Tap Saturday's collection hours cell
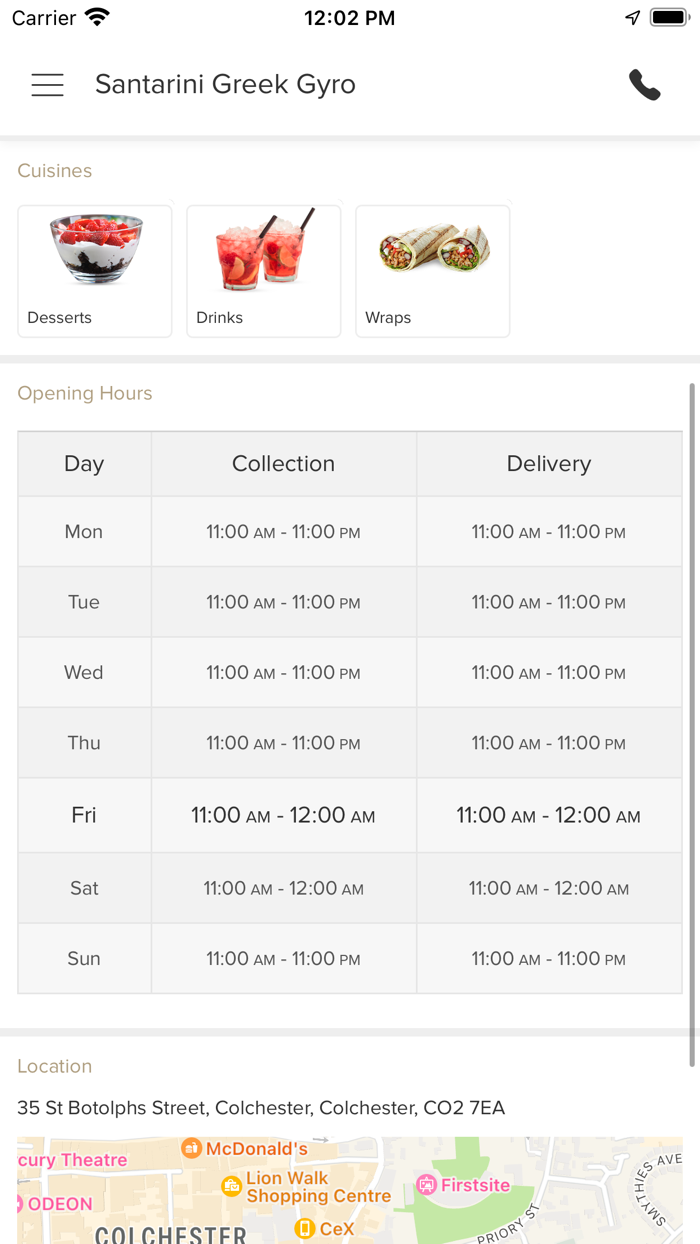This screenshot has width=700, height=1244. (283, 888)
